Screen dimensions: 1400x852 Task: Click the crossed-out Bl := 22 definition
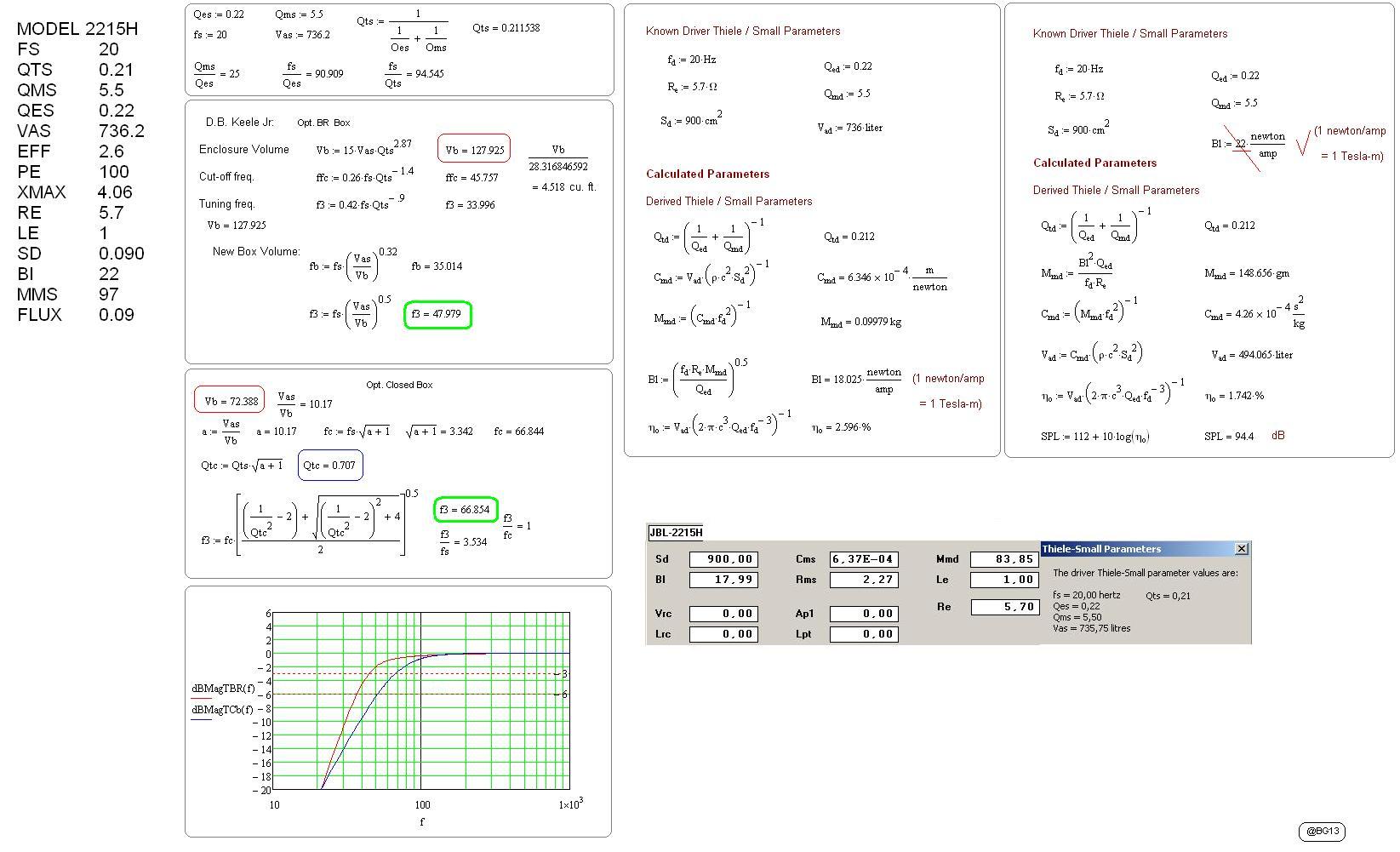1249,146
